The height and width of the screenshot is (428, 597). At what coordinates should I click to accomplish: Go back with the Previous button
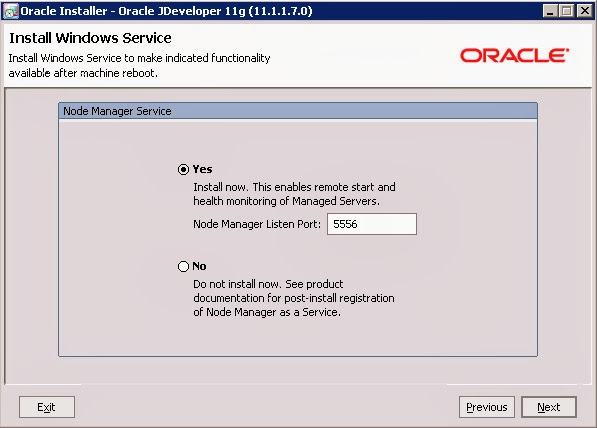(487, 407)
